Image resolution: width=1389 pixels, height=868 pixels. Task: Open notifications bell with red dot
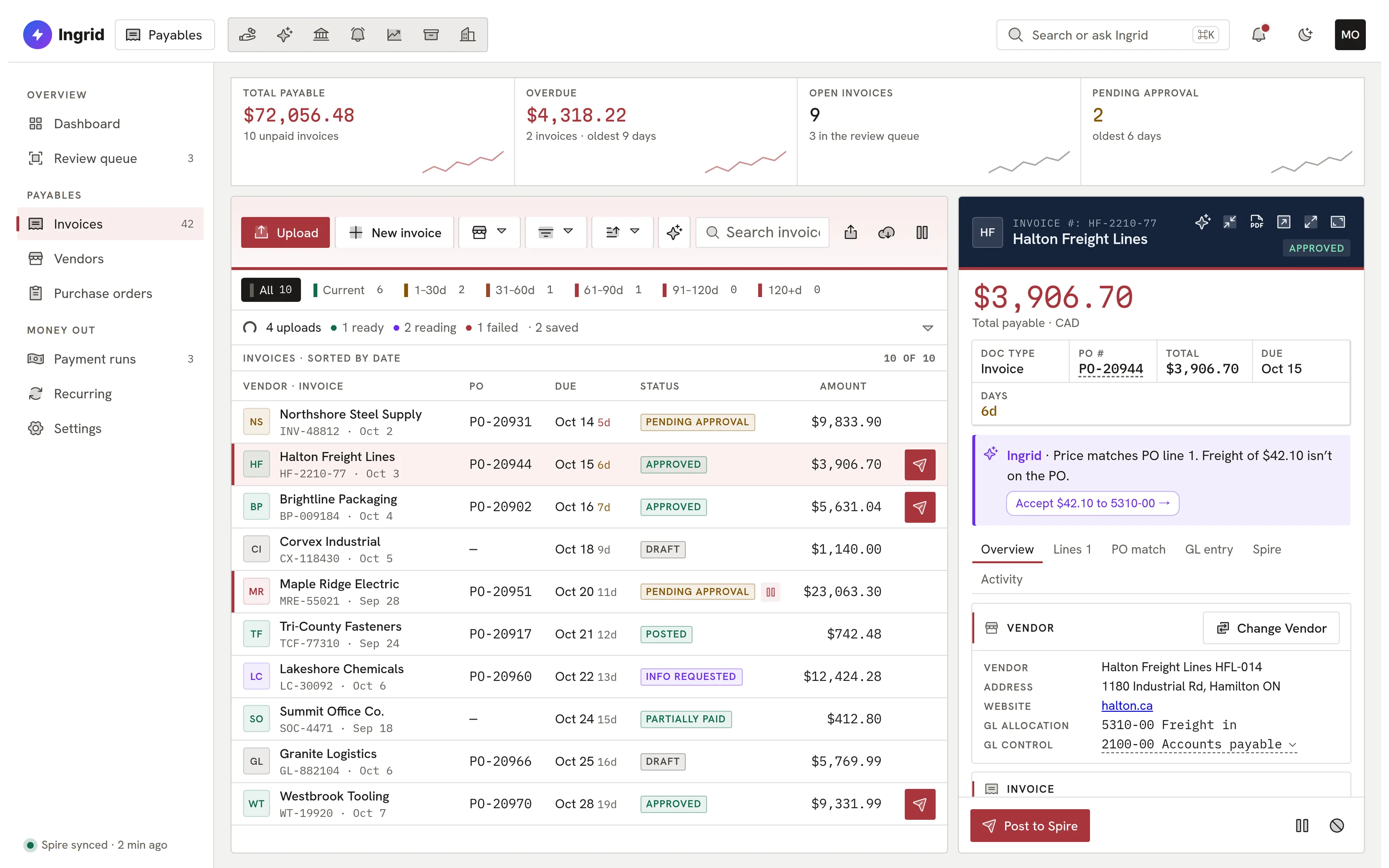pos(1258,35)
